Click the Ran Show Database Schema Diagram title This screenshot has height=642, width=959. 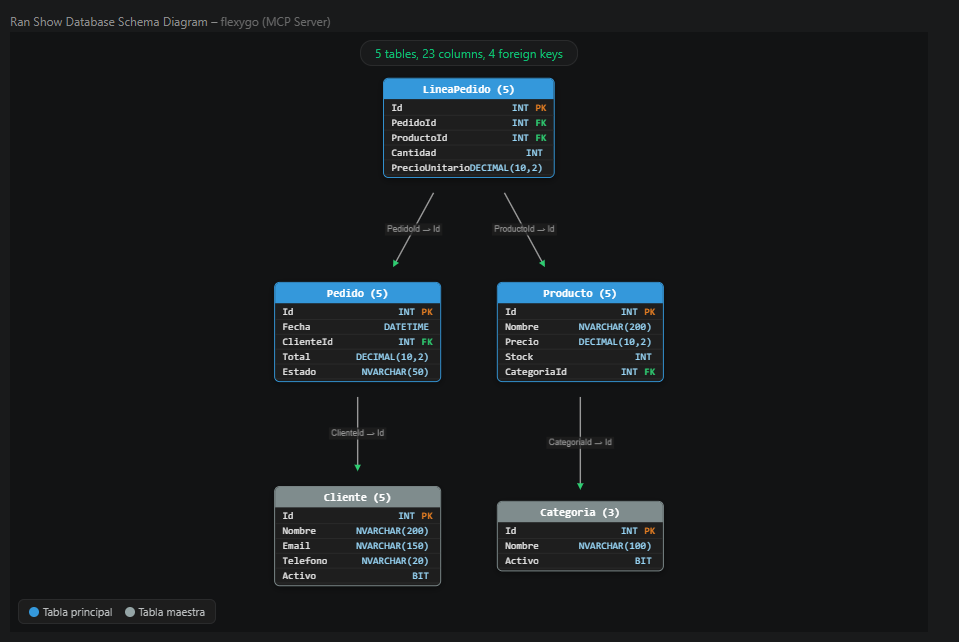[x=109, y=22]
